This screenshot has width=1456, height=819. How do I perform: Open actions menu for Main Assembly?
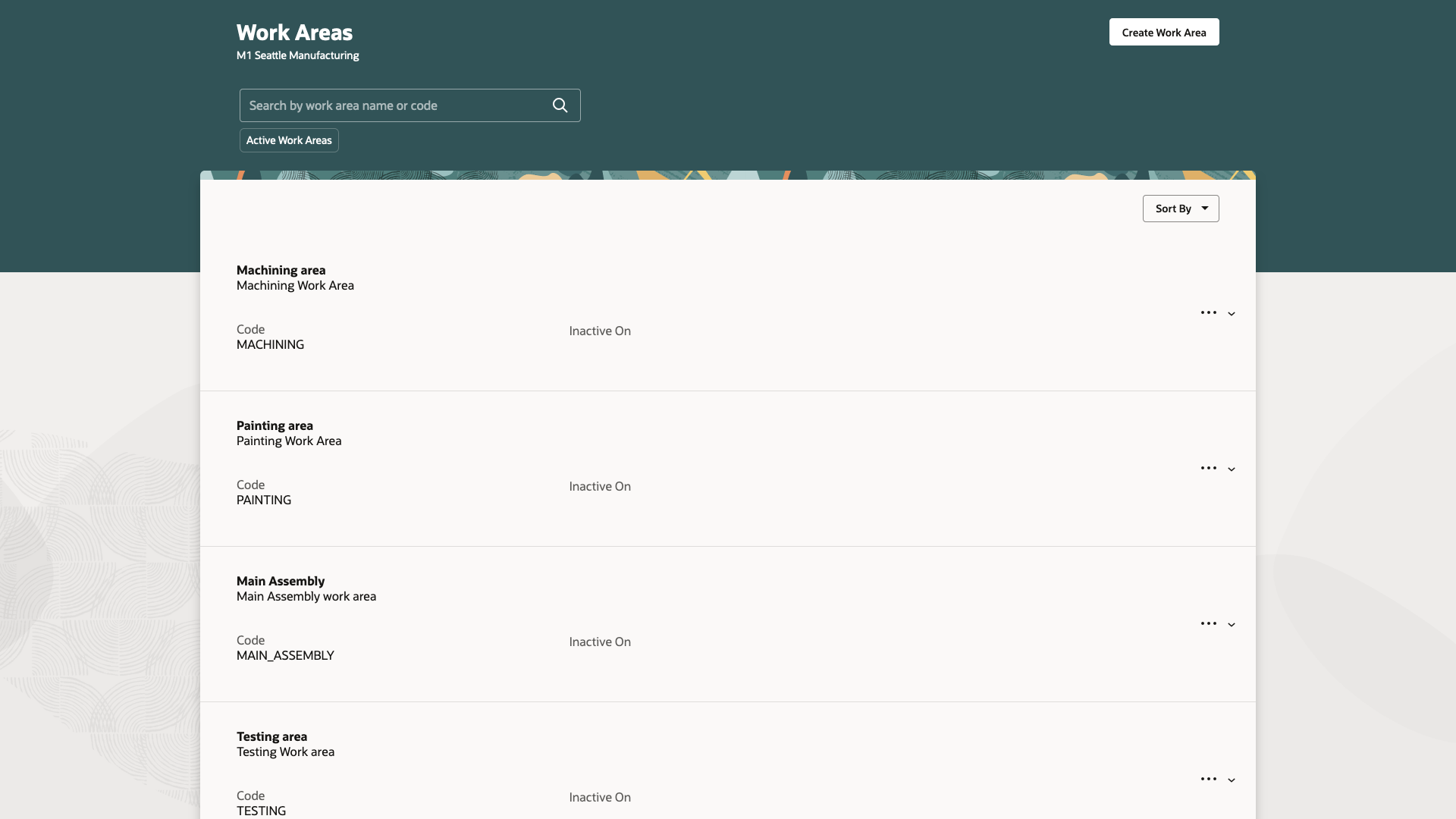[x=1208, y=623]
